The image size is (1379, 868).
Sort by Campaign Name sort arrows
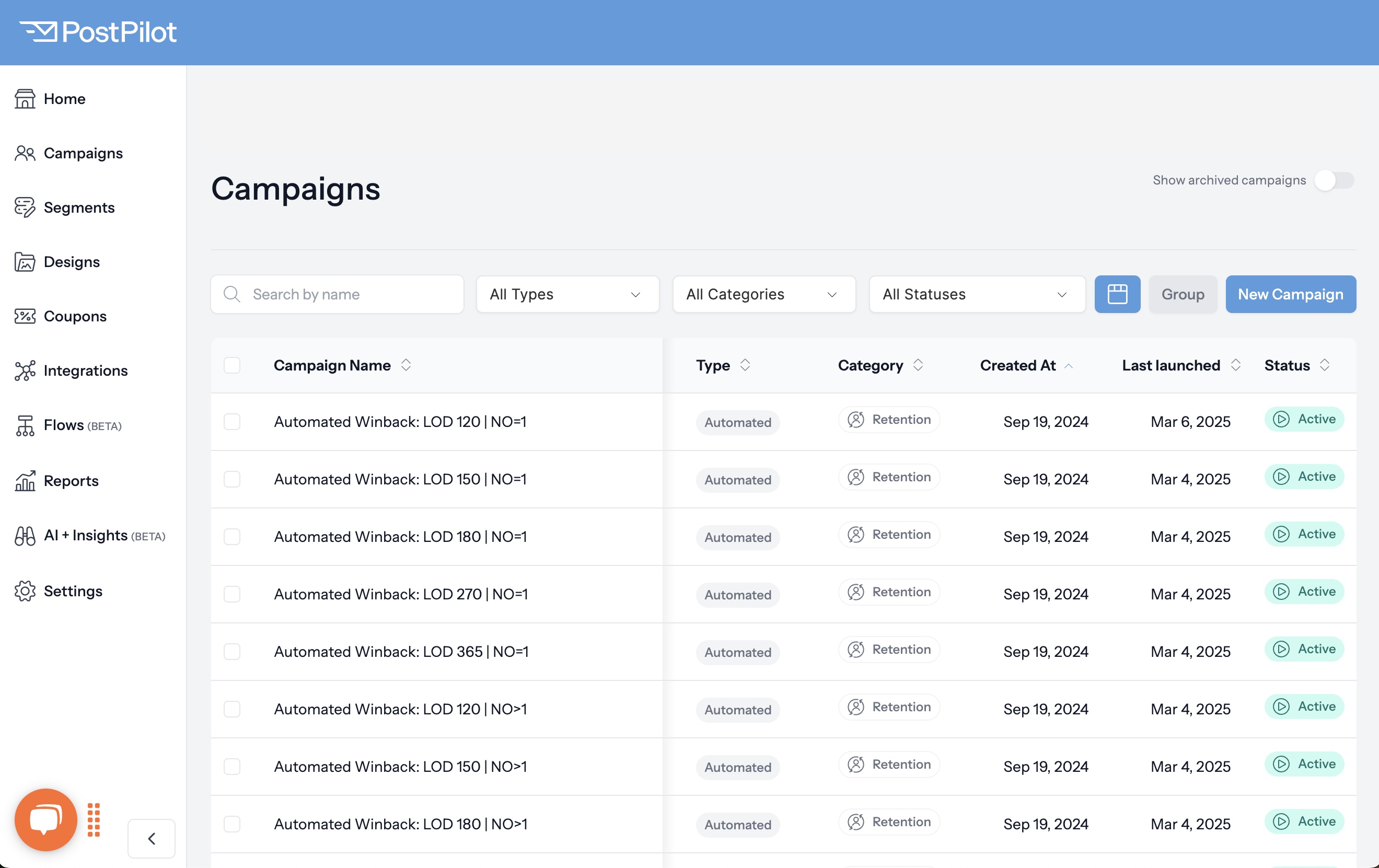406,365
